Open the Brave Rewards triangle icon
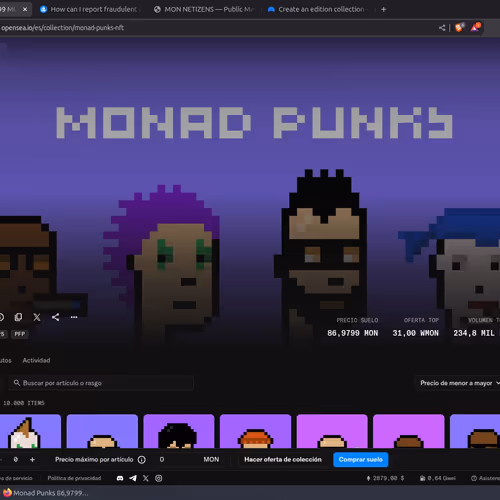500x500 pixels. [475, 27]
